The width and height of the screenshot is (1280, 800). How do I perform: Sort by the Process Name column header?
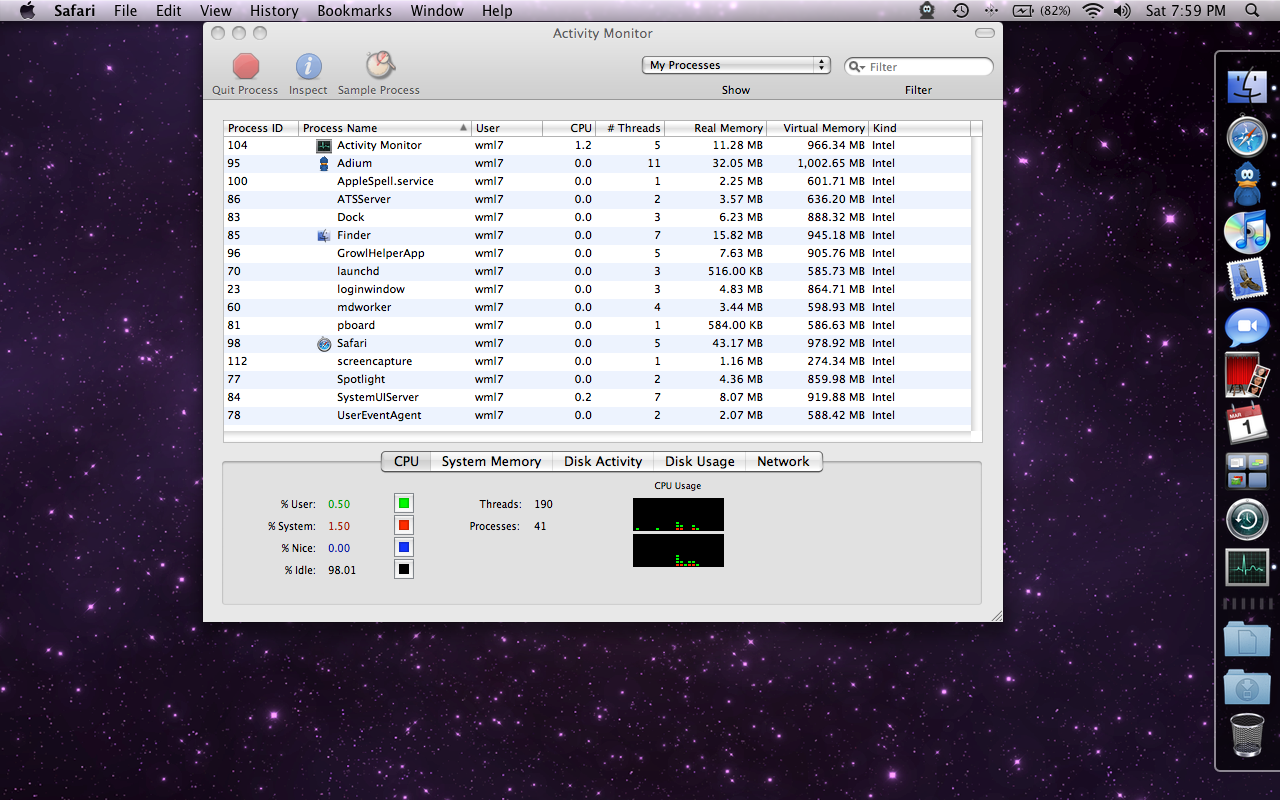coord(385,128)
